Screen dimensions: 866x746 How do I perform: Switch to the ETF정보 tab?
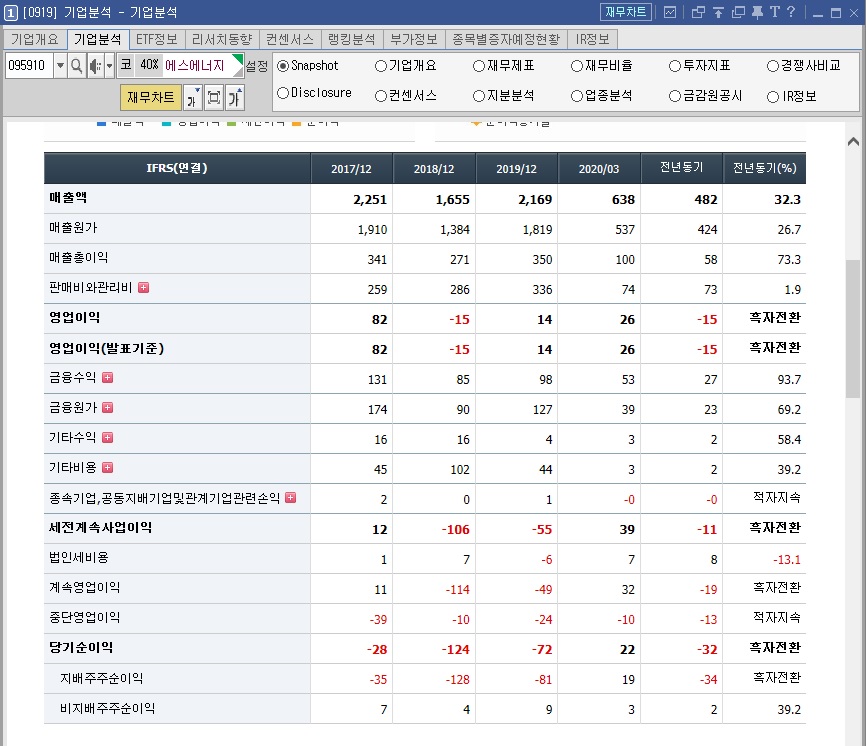coord(157,39)
